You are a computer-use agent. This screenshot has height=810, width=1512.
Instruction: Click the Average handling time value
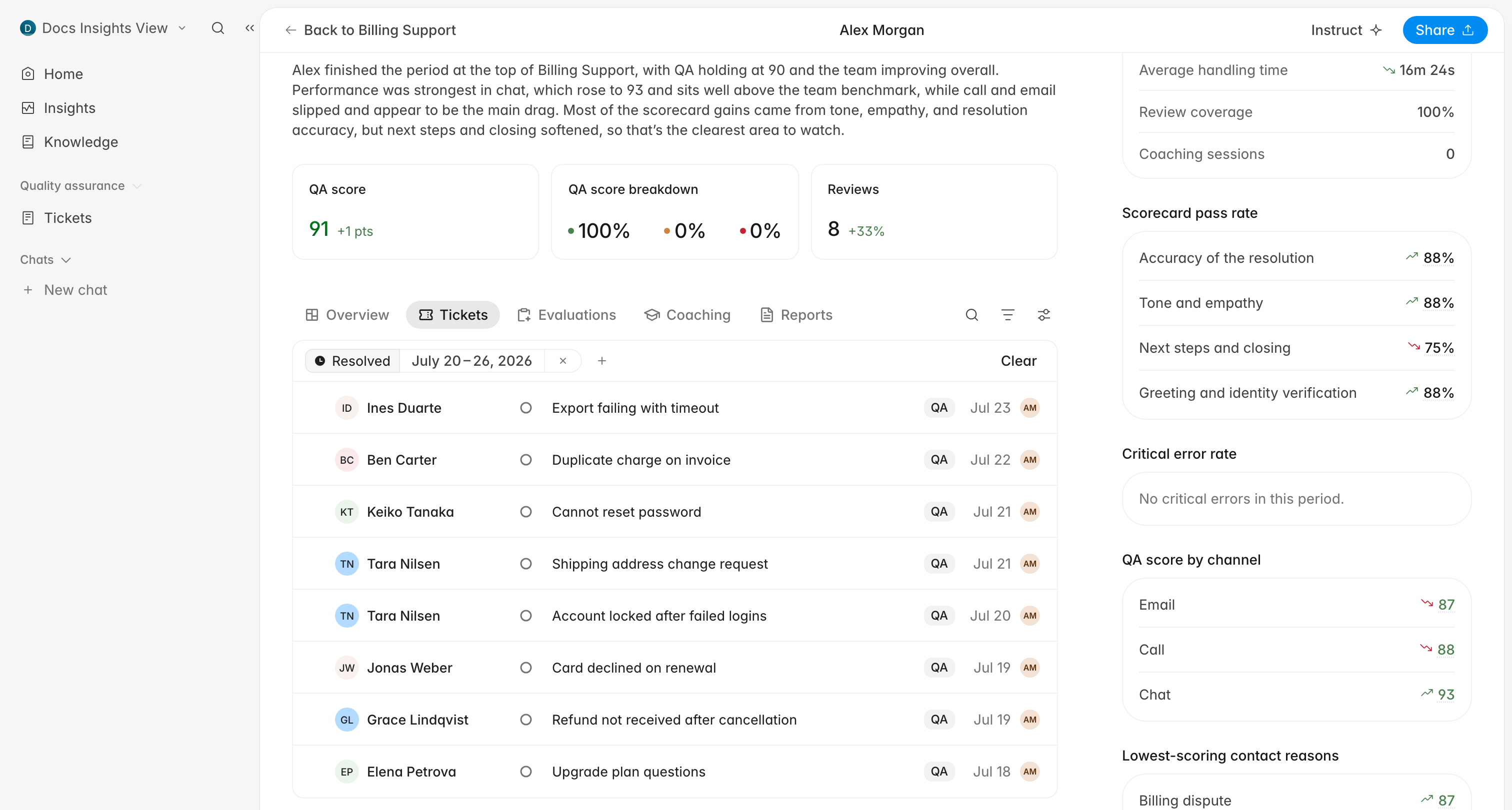1426,70
